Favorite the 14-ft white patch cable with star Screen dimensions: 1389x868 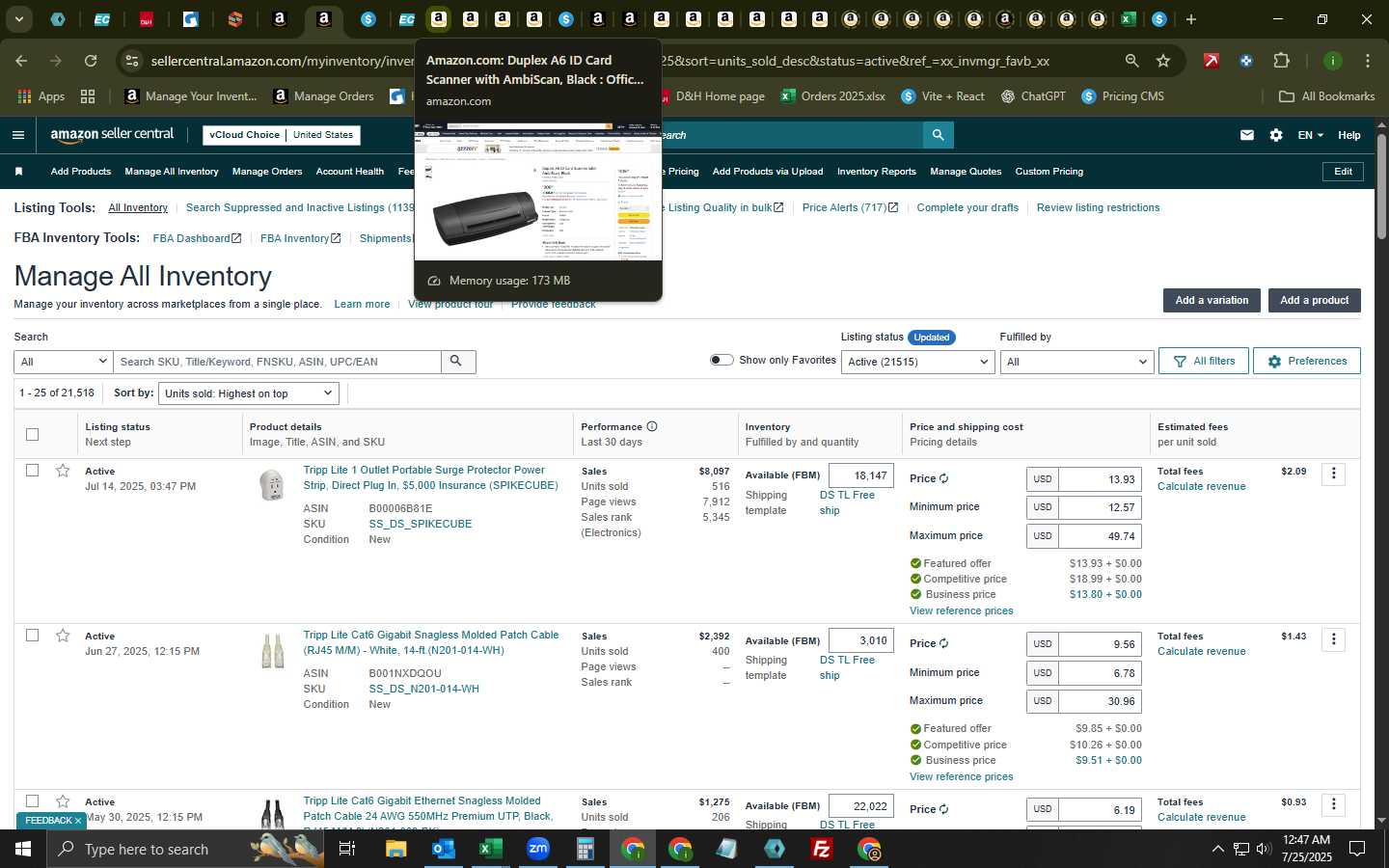coord(63,636)
